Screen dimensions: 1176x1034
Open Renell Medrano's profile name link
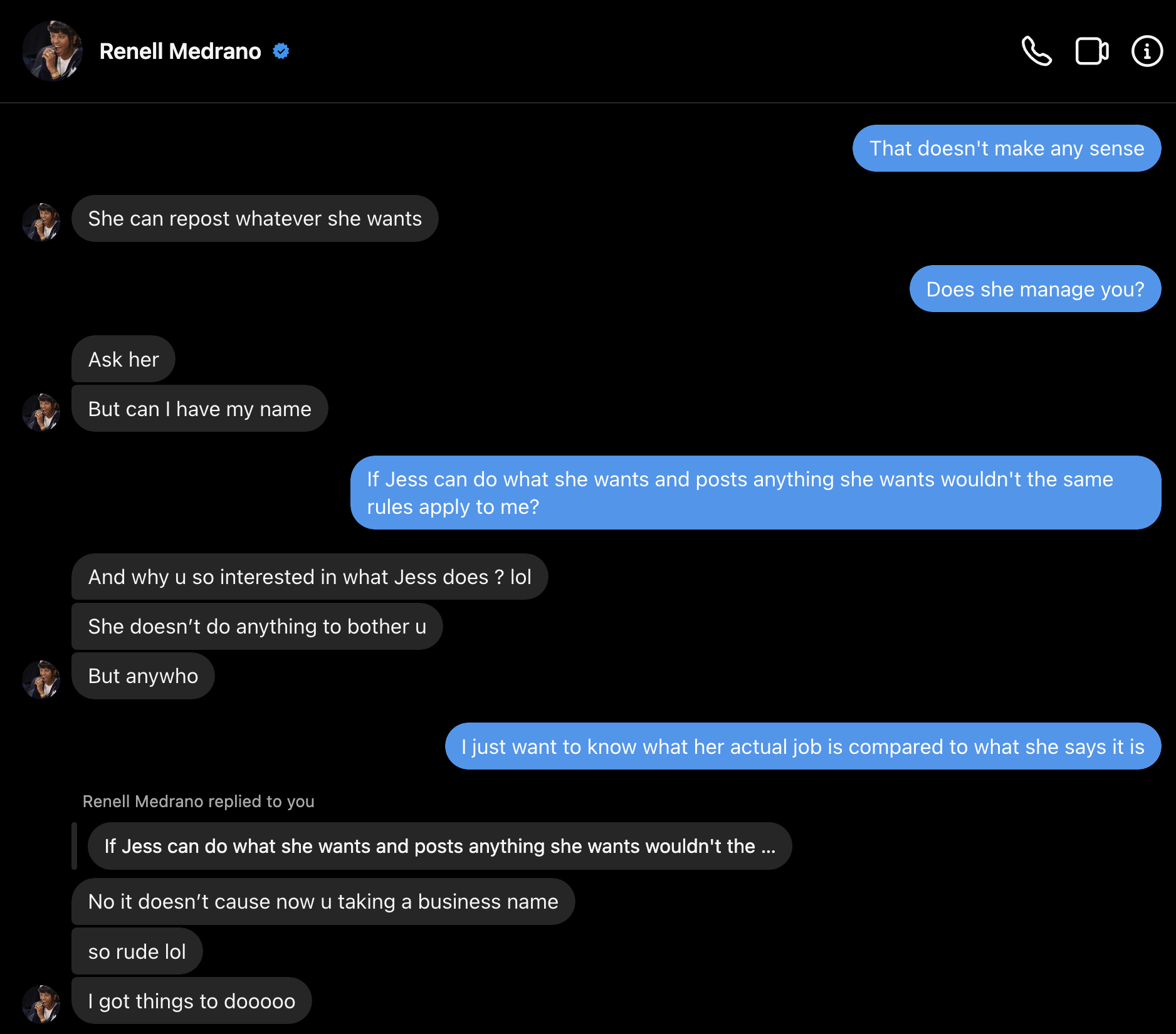coord(180,51)
